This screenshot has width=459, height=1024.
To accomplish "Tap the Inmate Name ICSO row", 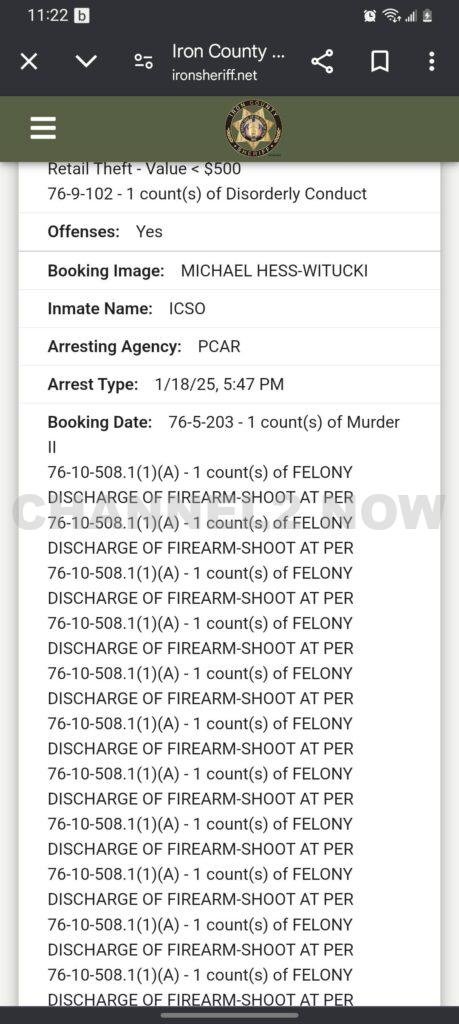I will coord(229,308).
